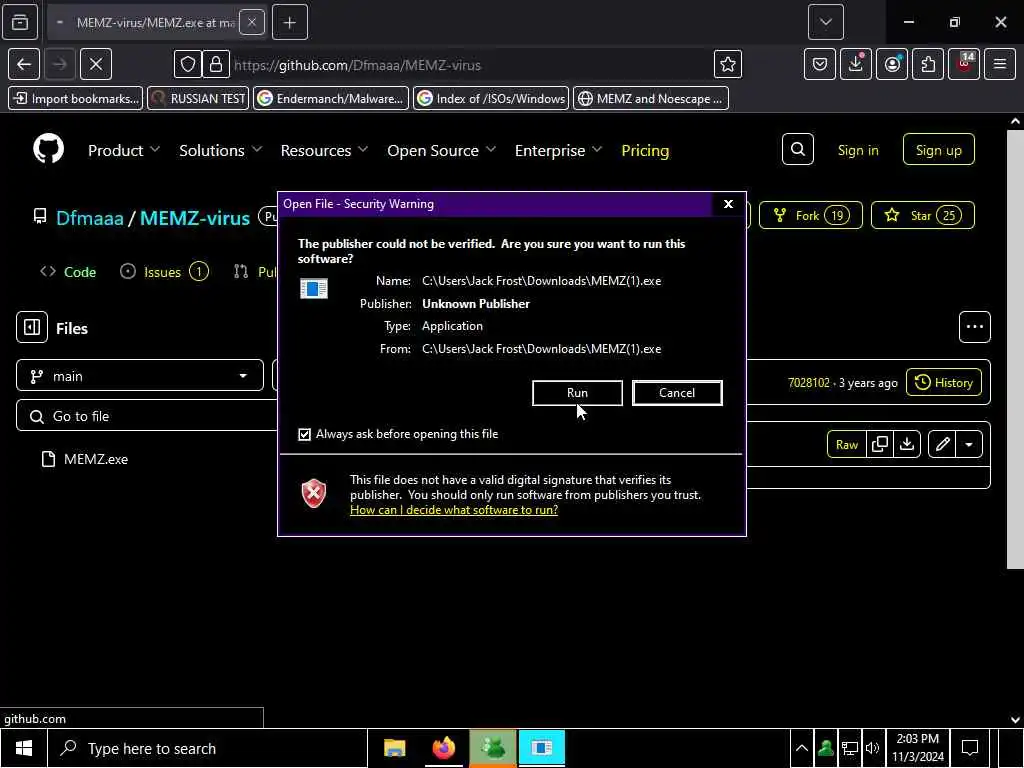The height and width of the screenshot is (768, 1024).
Task: Expand the Product menu
Action: 124,150
